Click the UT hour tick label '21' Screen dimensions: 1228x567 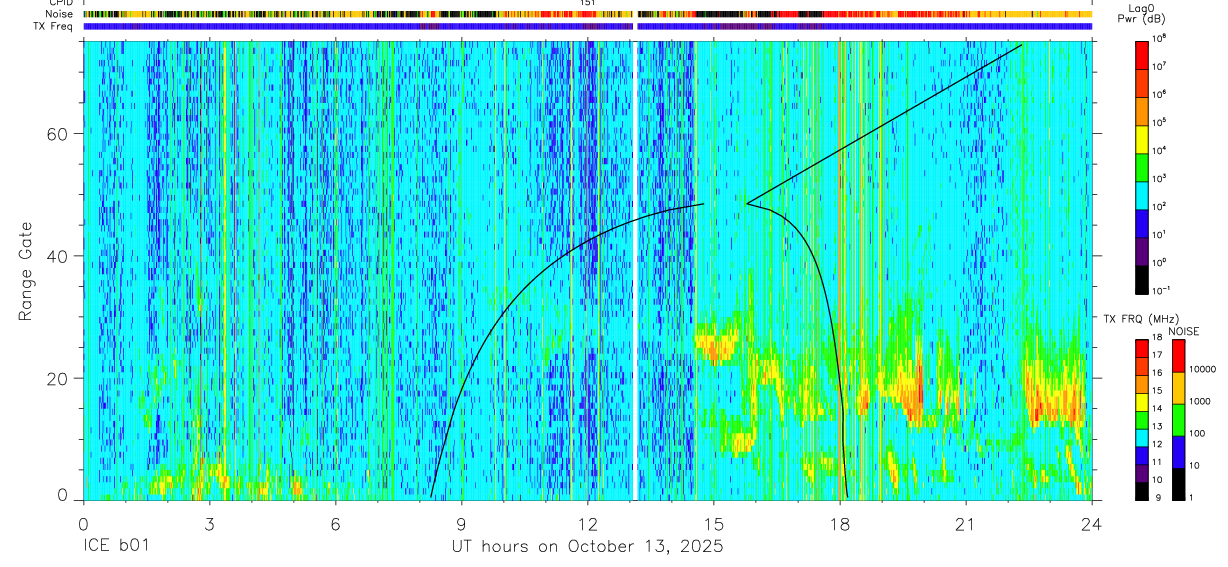[966, 524]
